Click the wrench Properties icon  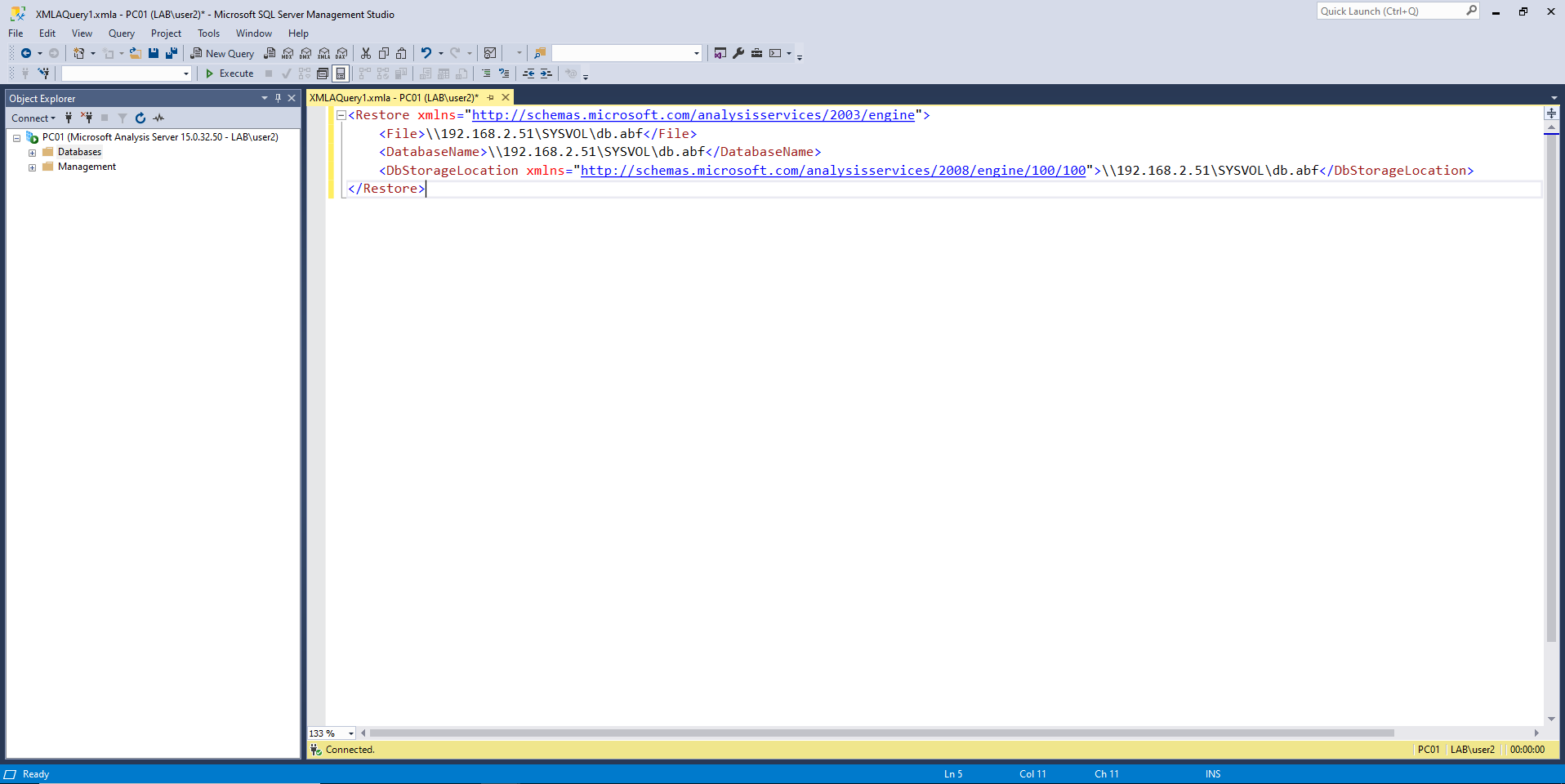(738, 53)
